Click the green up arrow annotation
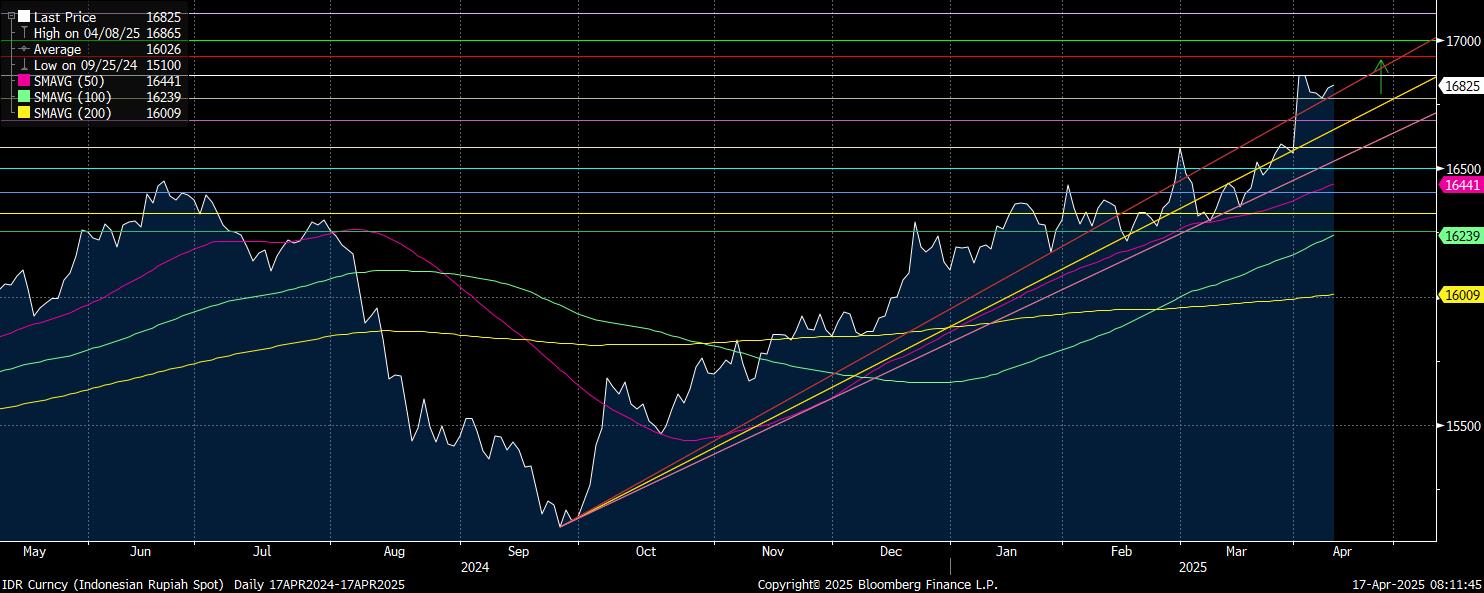Image resolution: width=1484 pixels, height=593 pixels. tap(1381, 76)
